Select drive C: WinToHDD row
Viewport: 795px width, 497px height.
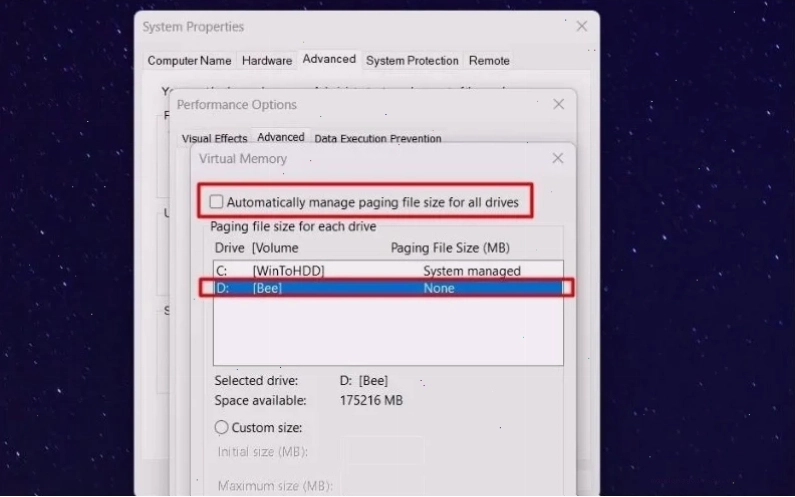pos(388,271)
